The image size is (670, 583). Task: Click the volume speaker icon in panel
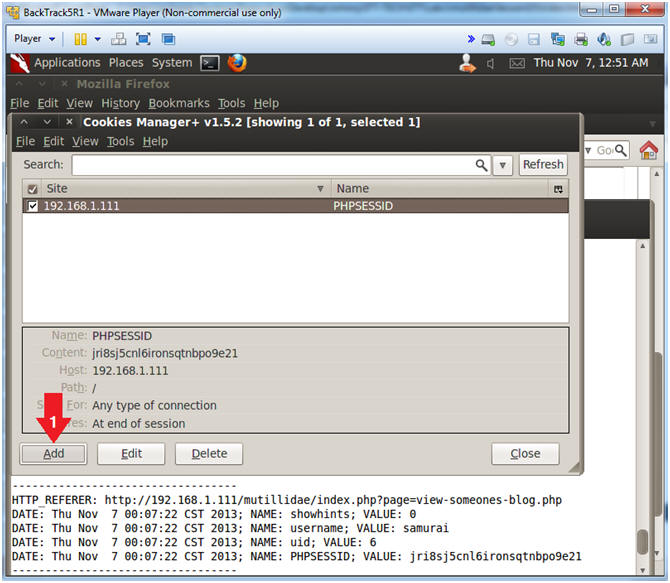click(x=491, y=64)
